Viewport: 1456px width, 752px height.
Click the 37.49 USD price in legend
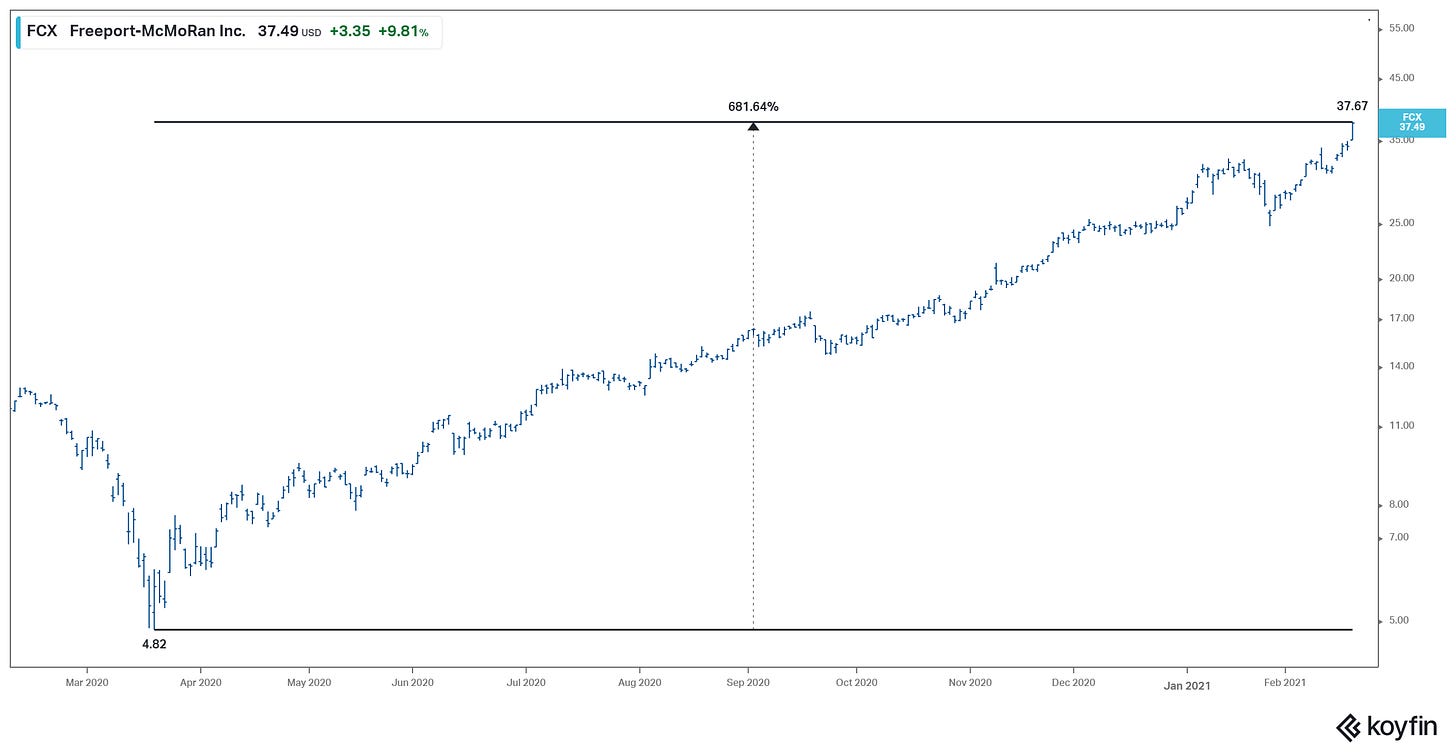(289, 32)
